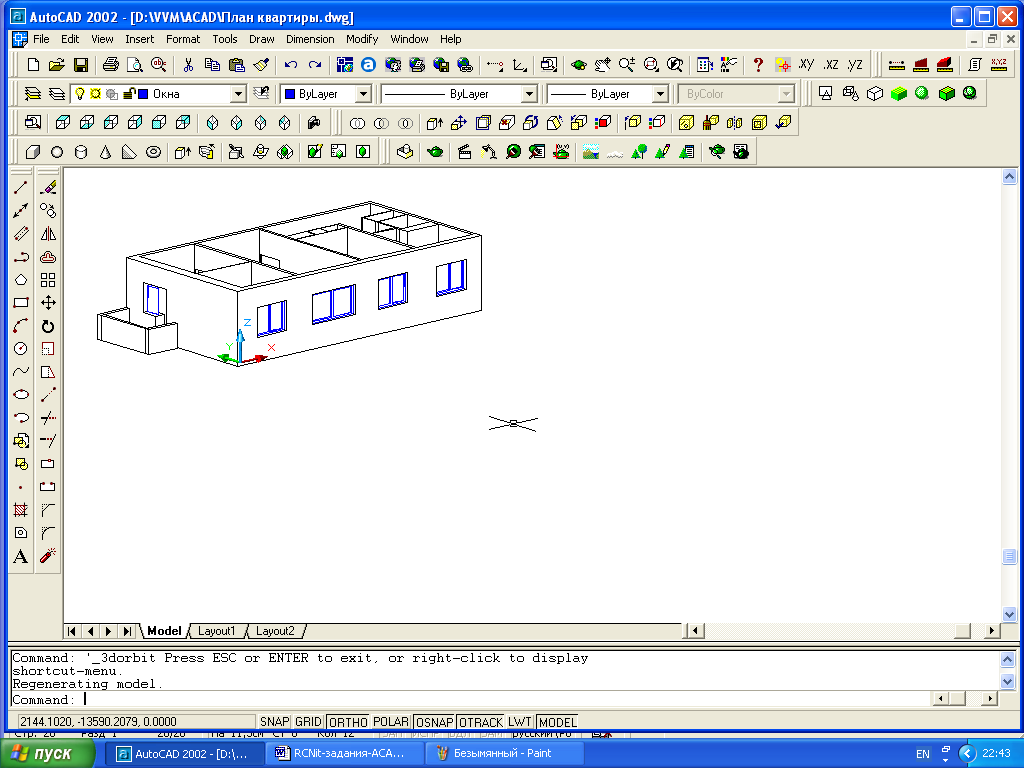Image resolution: width=1024 pixels, height=768 pixels.
Task: Toggle layer Окна lock icon
Action: coord(129,94)
